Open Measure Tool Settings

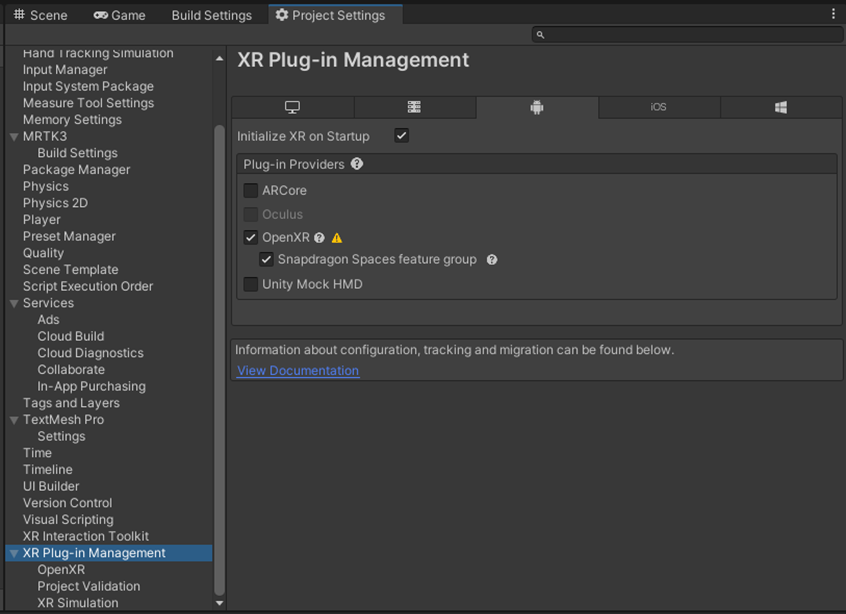pyautogui.click(x=88, y=103)
